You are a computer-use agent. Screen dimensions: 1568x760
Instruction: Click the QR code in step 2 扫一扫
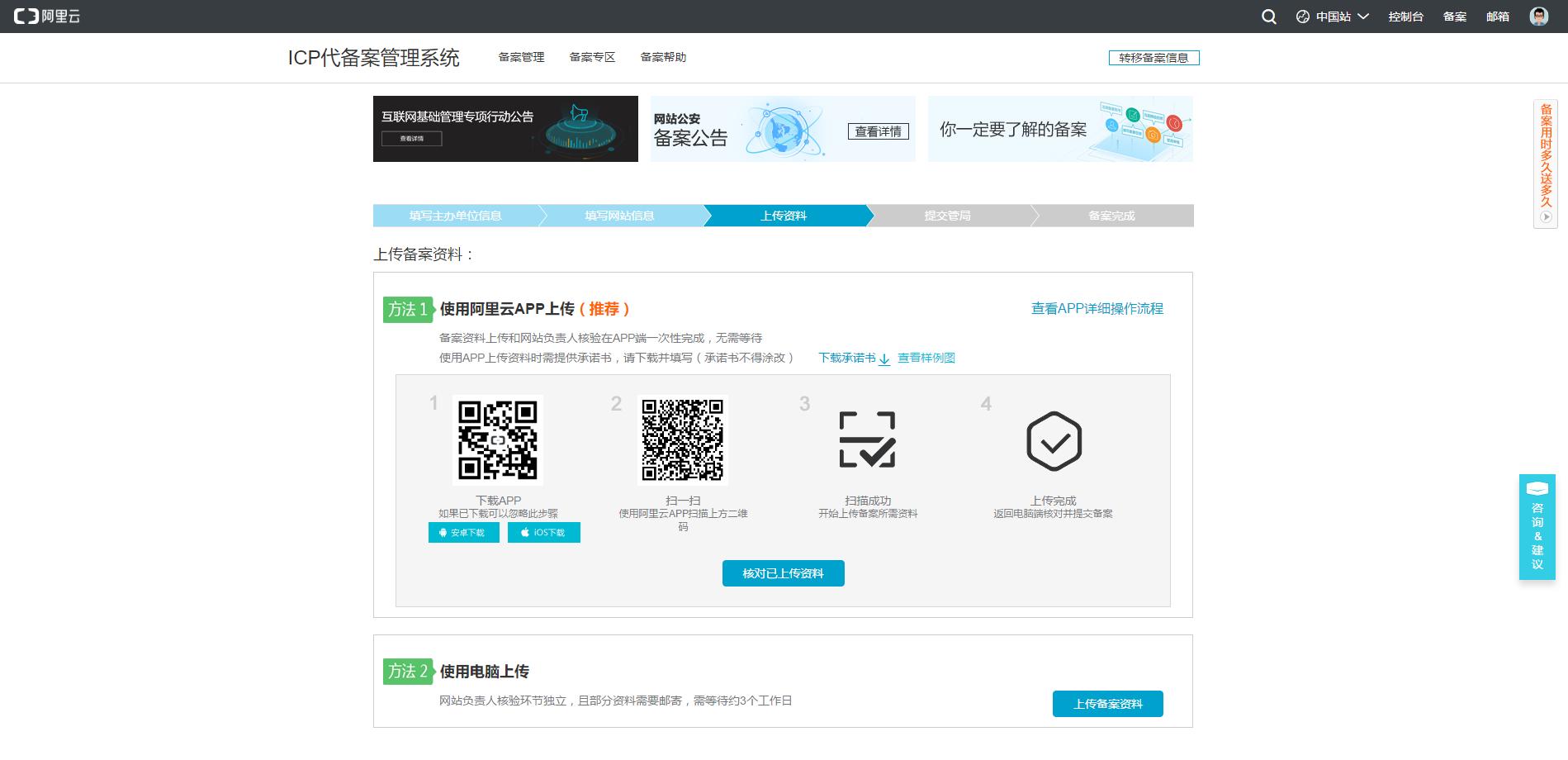point(683,439)
